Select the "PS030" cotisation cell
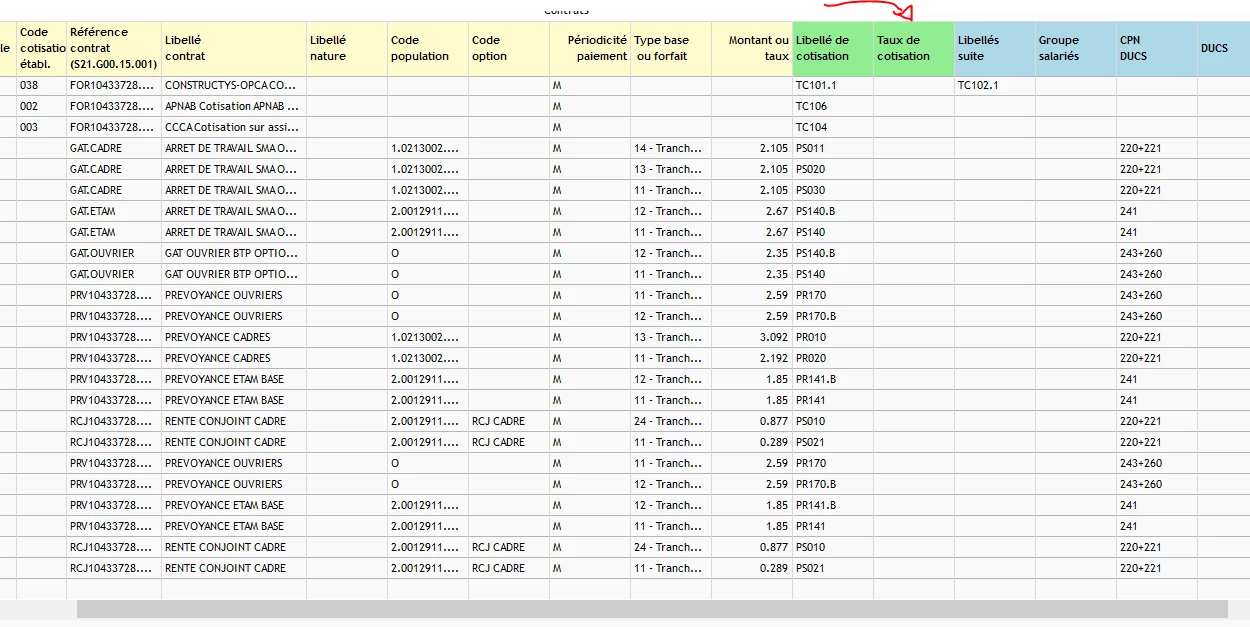This screenshot has width=1250, height=627. pos(833,191)
